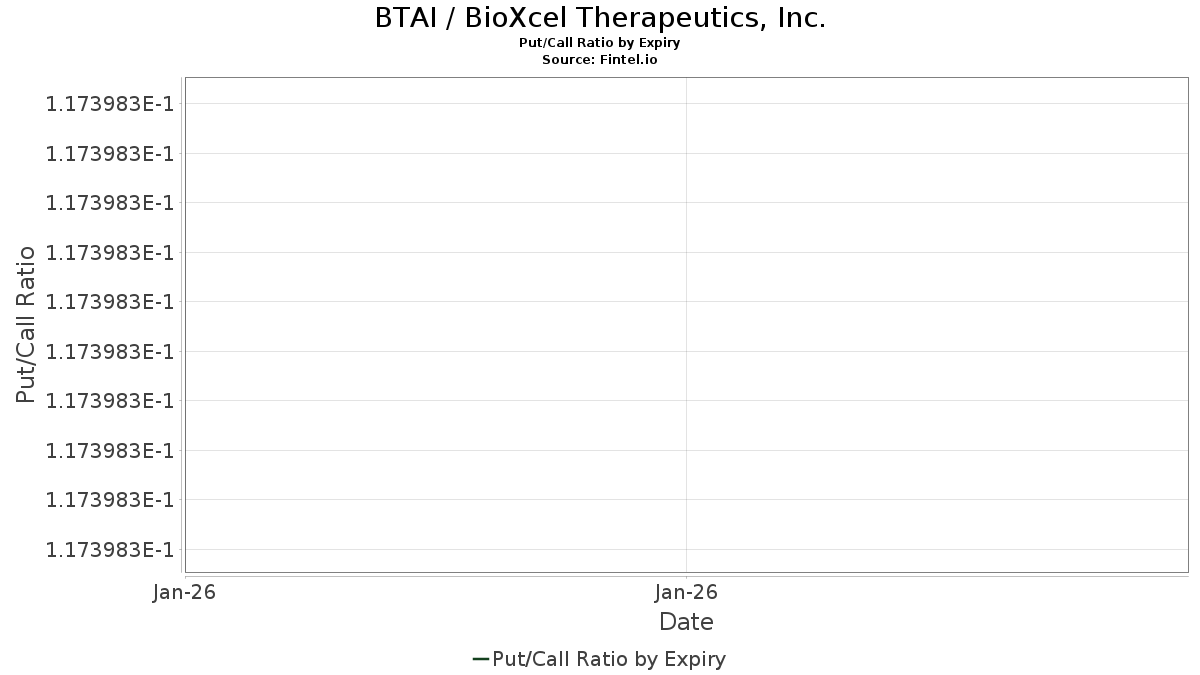Click the BTAI / BioXcel Therapeutics chart title

point(600,18)
